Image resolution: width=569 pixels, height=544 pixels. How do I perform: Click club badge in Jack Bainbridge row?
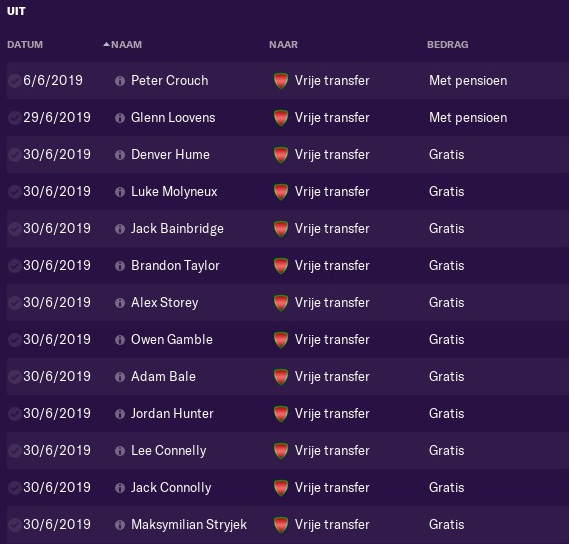[x=281, y=229]
